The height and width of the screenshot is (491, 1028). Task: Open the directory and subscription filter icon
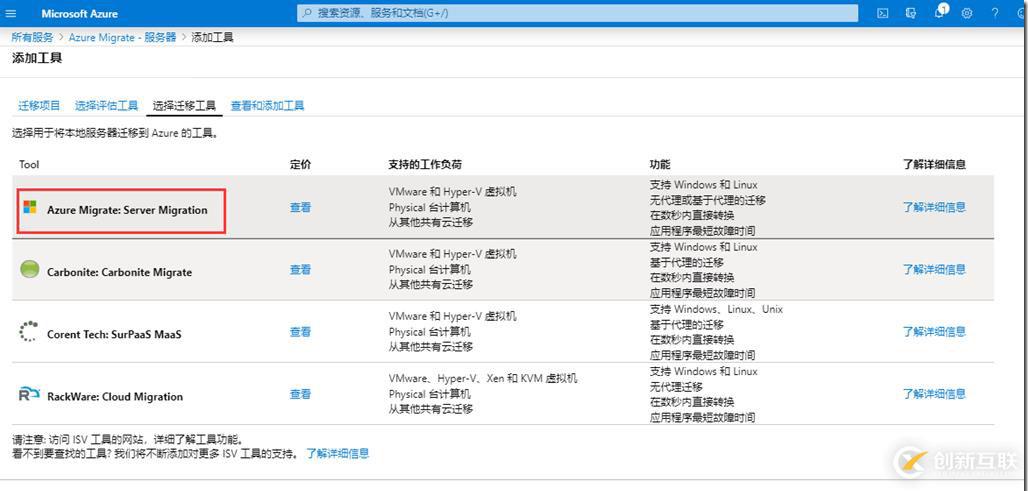click(911, 13)
